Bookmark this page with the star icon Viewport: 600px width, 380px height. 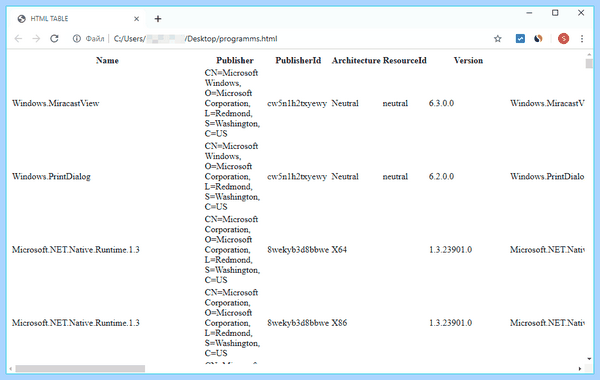pos(497,39)
